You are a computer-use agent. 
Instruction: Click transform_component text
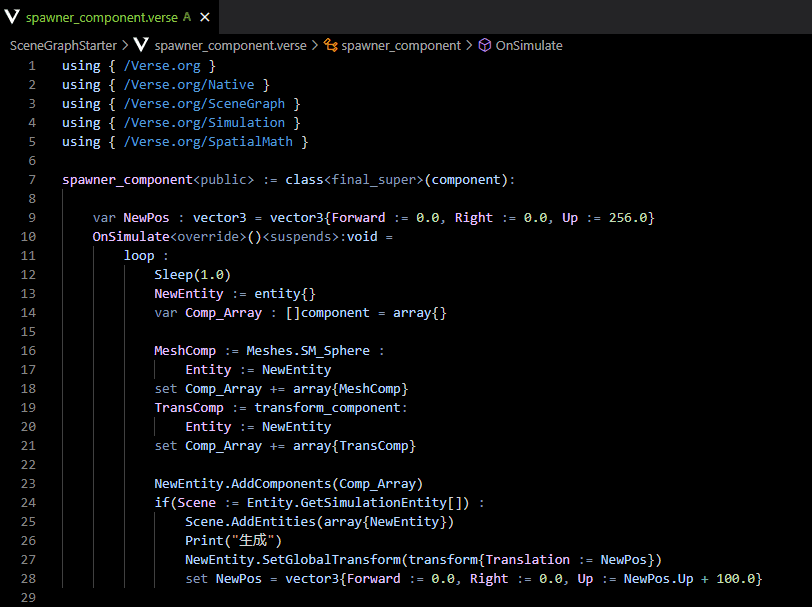click(327, 408)
